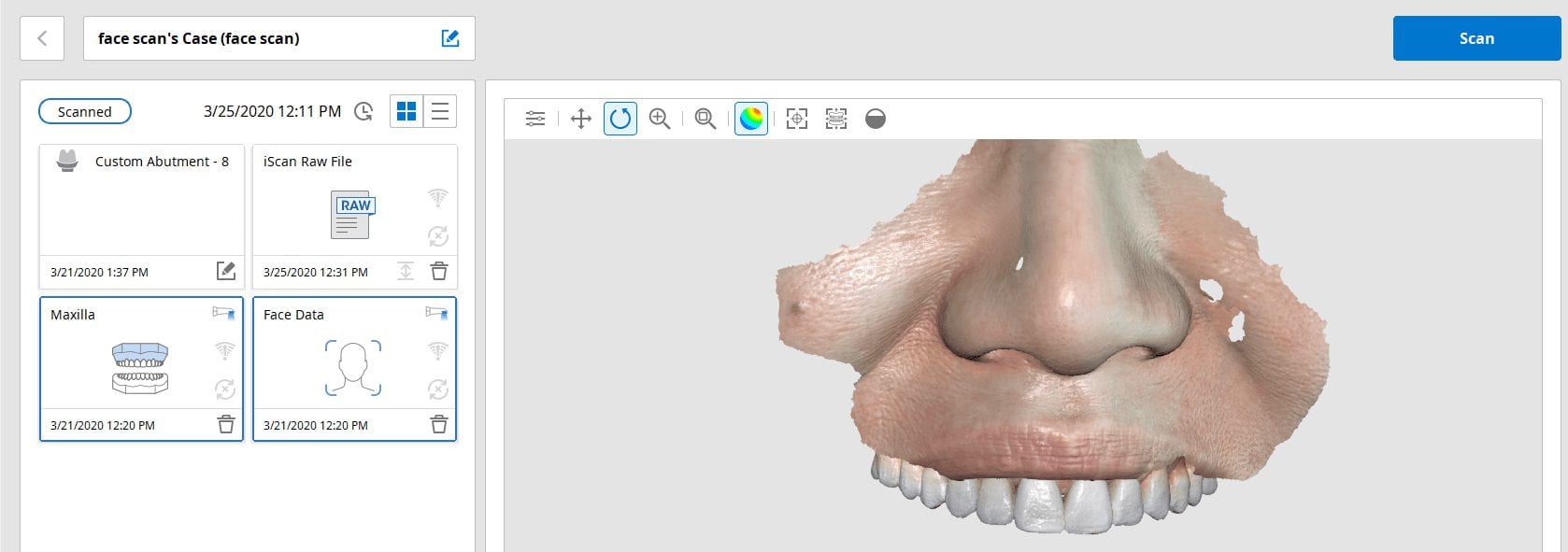Screen dimensions: 1568x552
Task: Select the Pan move tool
Action: (581, 119)
